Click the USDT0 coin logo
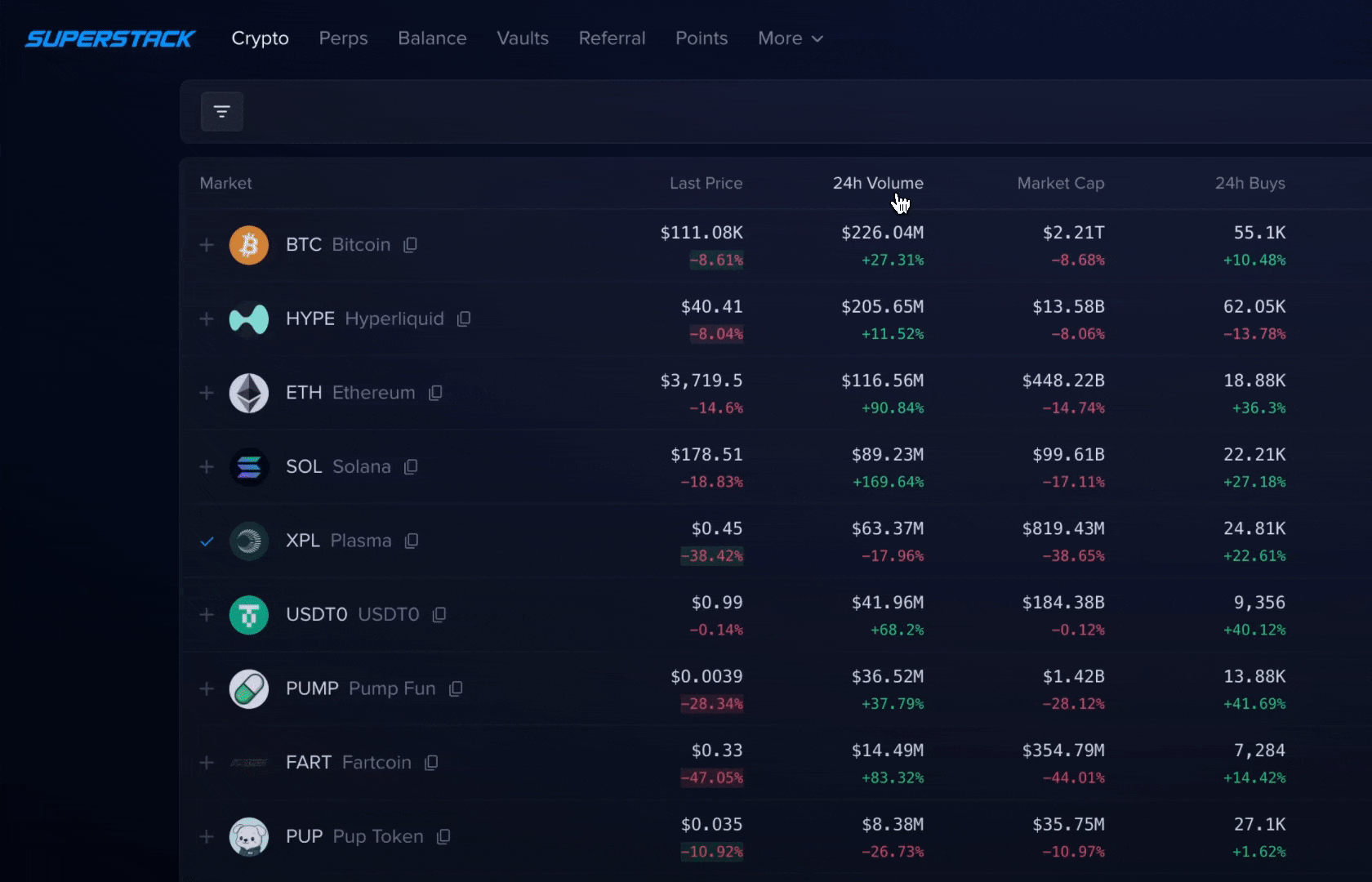1372x882 pixels. (x=249, y=615)
